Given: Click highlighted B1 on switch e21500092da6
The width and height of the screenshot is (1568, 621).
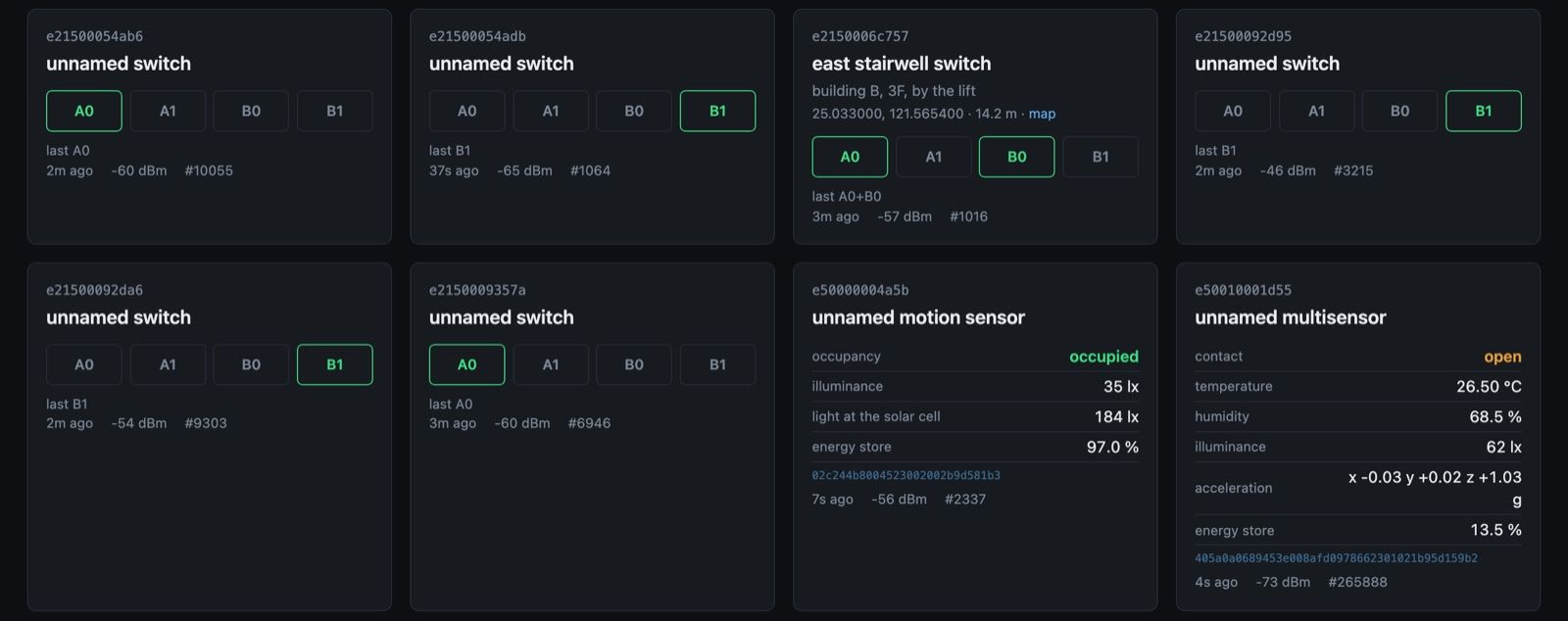Looking at the screenshot, I should (x=335, y=364).
